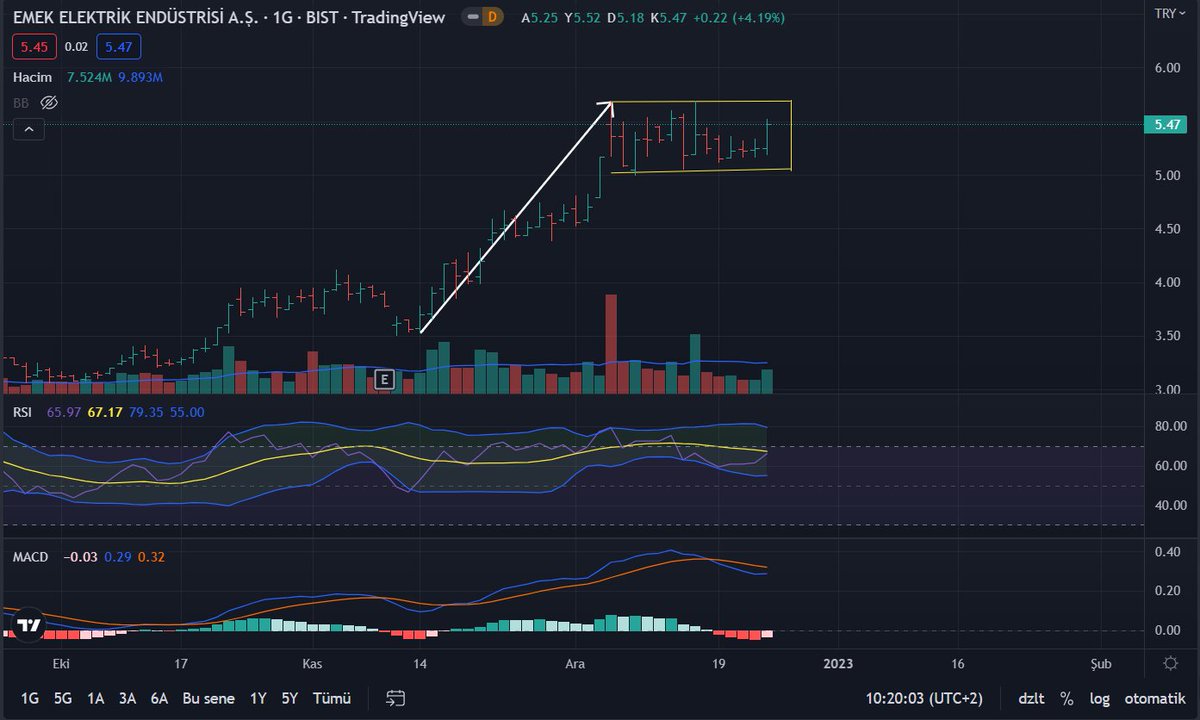Click the D5.18 low value in header
This screenshot has width=1200, height=720.
pos(626,17)
